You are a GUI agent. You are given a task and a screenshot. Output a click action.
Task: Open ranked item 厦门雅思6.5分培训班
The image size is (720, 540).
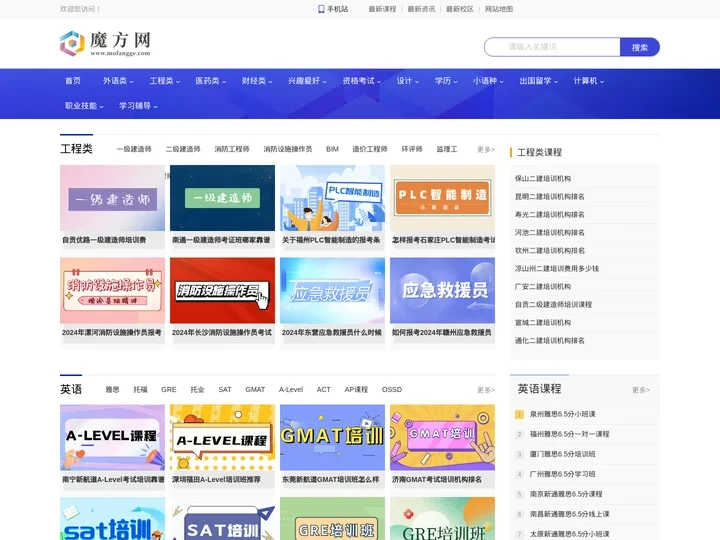tap(562, 454)
